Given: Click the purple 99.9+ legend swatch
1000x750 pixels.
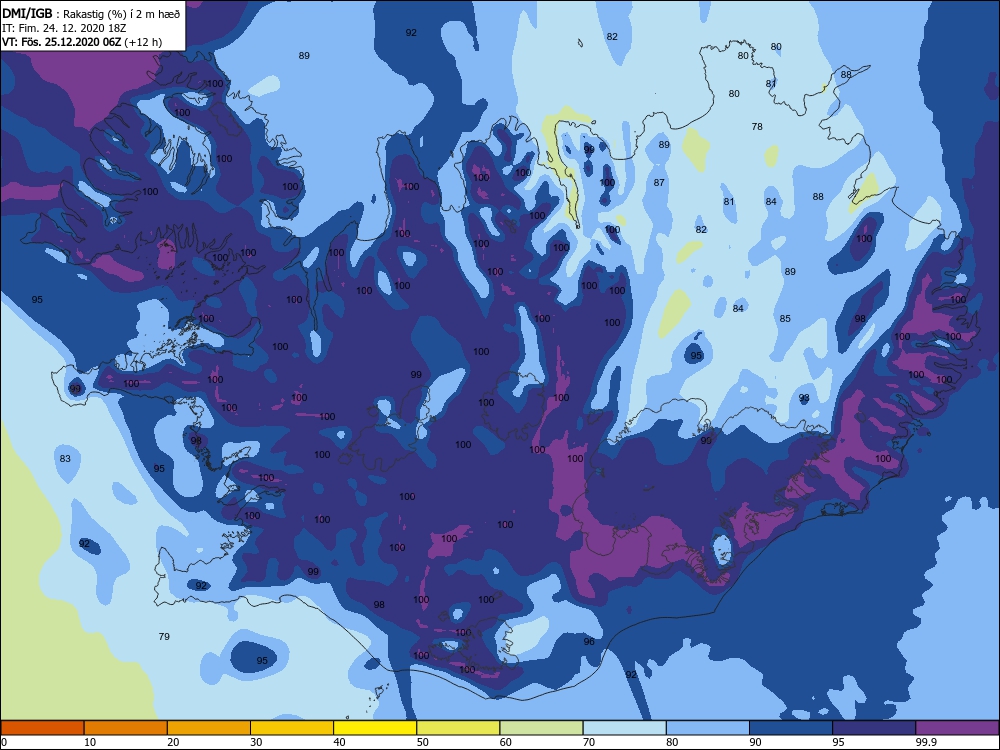Looking at the screenshot, I should (x=957, y=728).
